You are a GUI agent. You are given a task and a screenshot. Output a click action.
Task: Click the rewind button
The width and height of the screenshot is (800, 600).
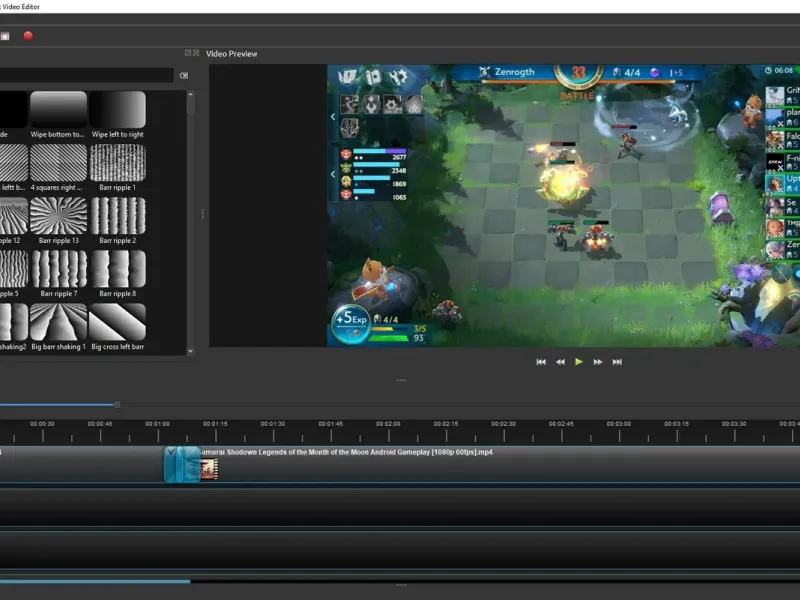point(560,362)
